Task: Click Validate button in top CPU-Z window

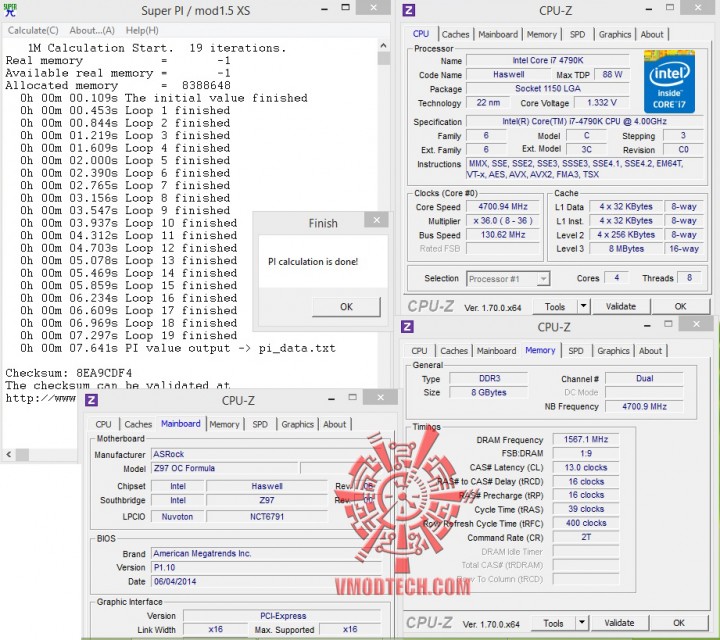Action: pos(620,306)
